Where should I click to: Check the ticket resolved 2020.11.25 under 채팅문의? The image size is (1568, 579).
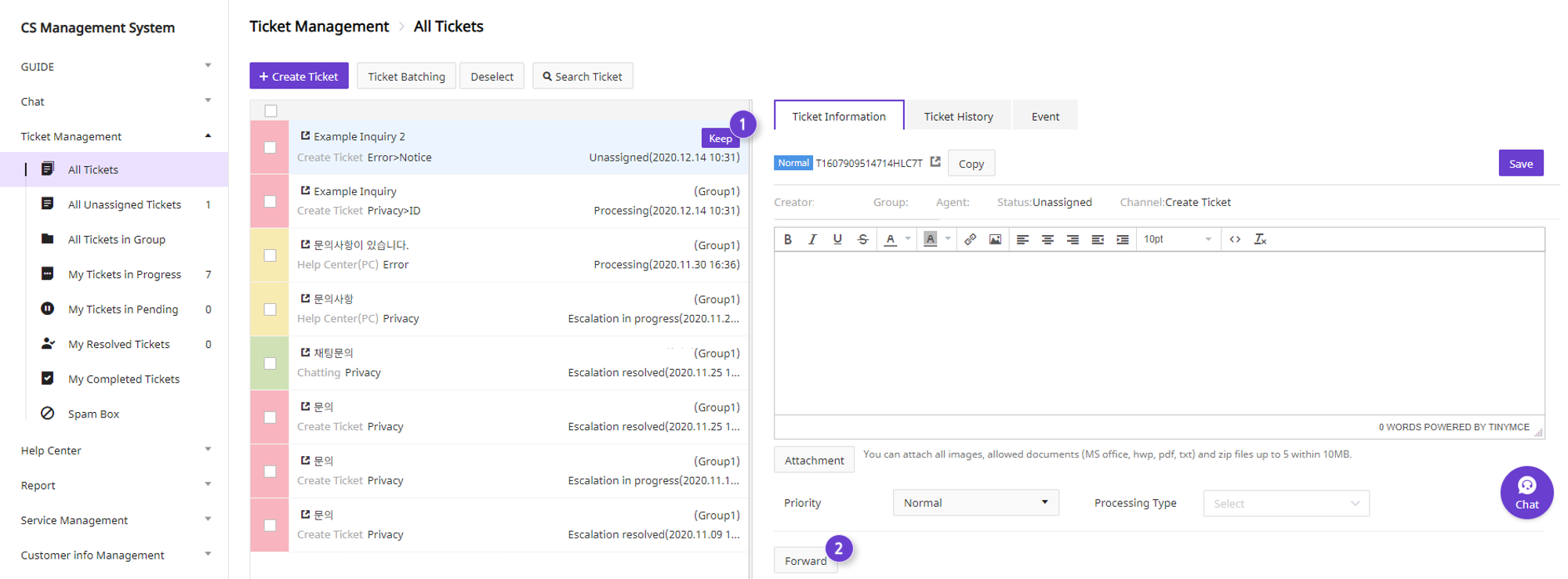(x=270, y=418)
